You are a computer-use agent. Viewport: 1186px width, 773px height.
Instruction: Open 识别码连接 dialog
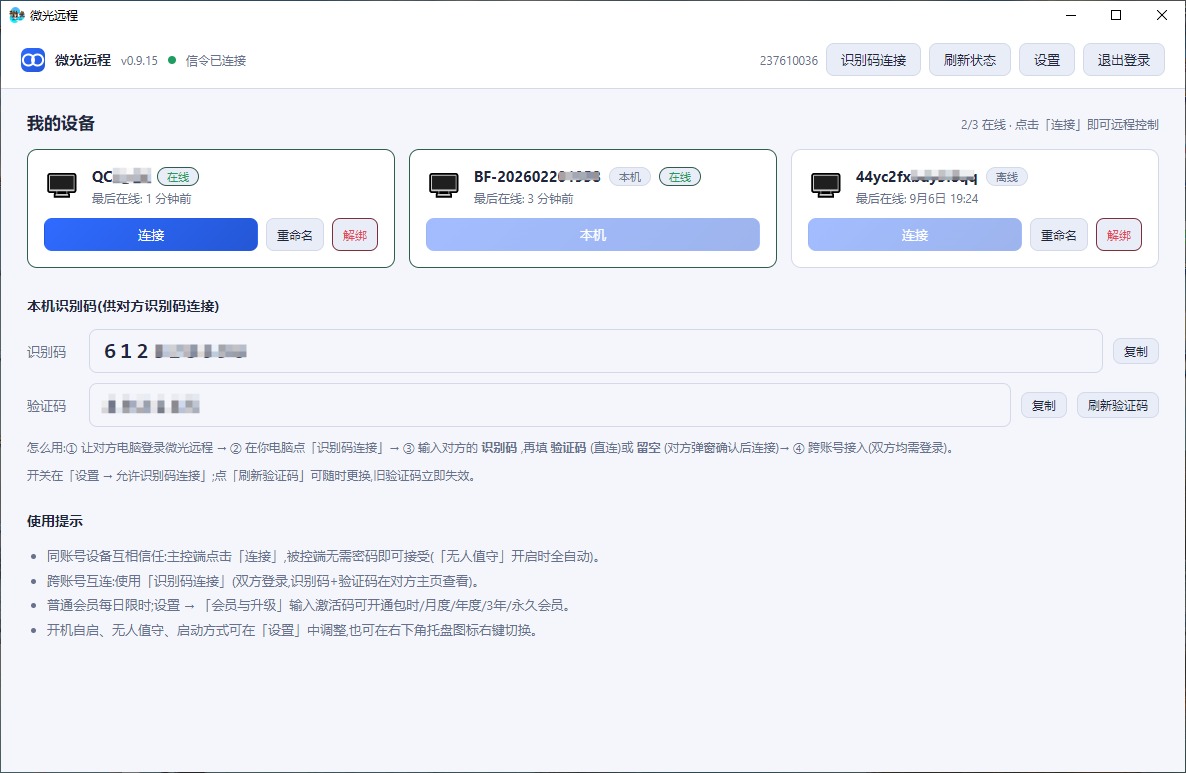873,60
